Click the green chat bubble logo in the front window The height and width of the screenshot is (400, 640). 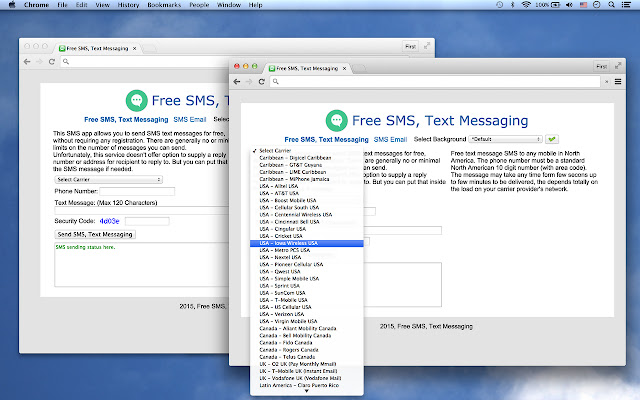(336, 120)
